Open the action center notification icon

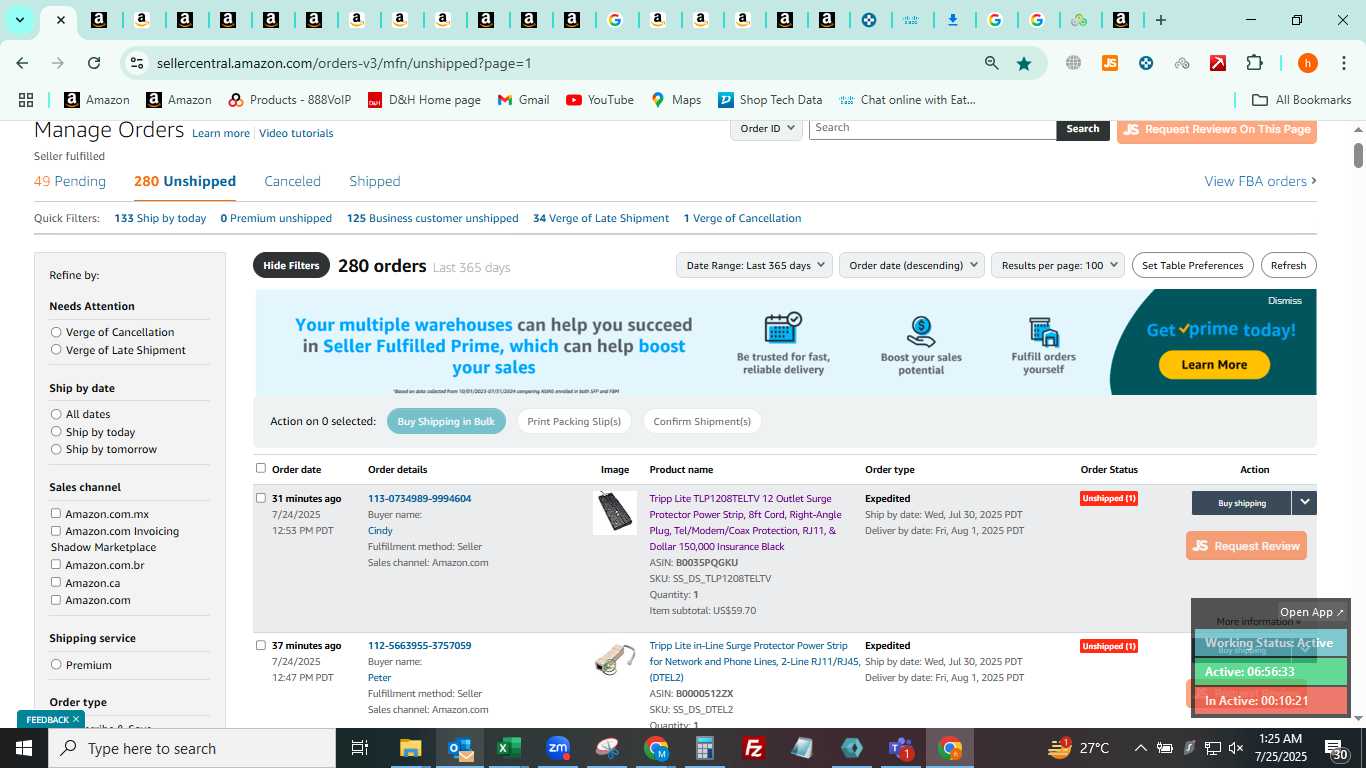click(1337, 748)
